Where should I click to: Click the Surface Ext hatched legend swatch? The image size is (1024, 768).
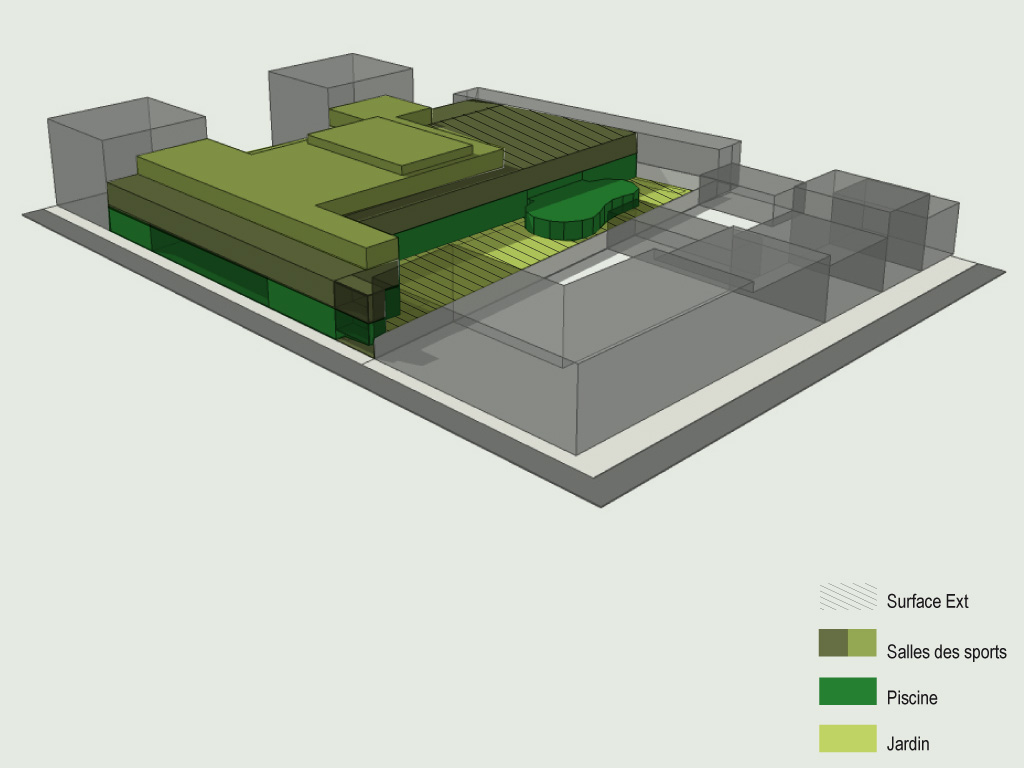pyautogui.click(x=848, y=596)
